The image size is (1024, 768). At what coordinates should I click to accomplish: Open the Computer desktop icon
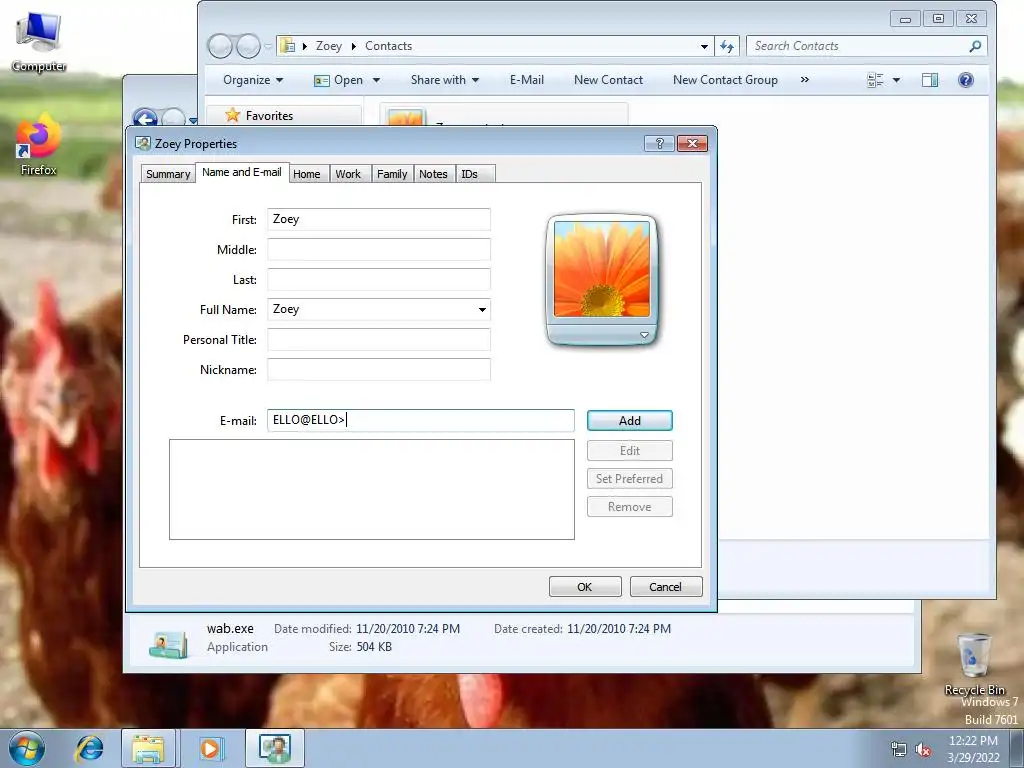point(39,40)
